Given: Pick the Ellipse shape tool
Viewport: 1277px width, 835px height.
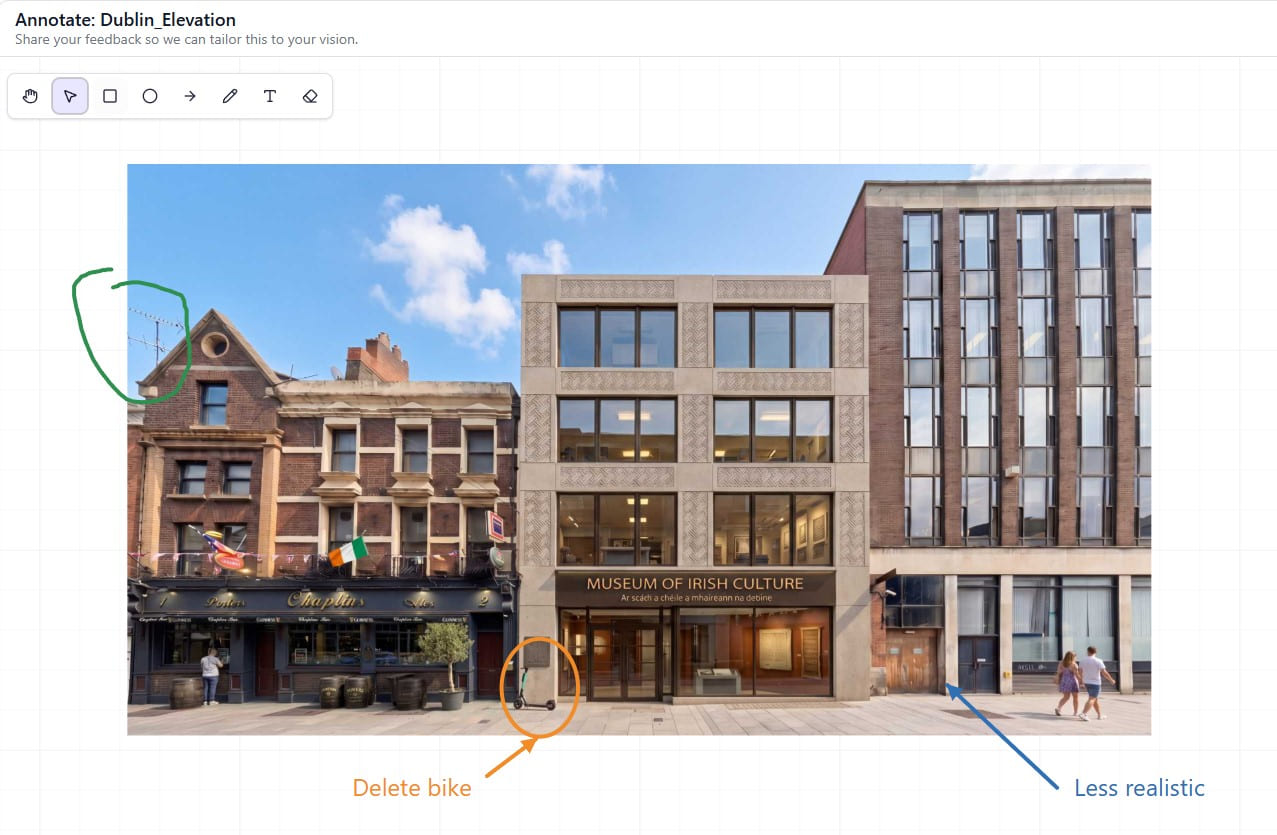Looking at the screenshot, I should (150, 96).
